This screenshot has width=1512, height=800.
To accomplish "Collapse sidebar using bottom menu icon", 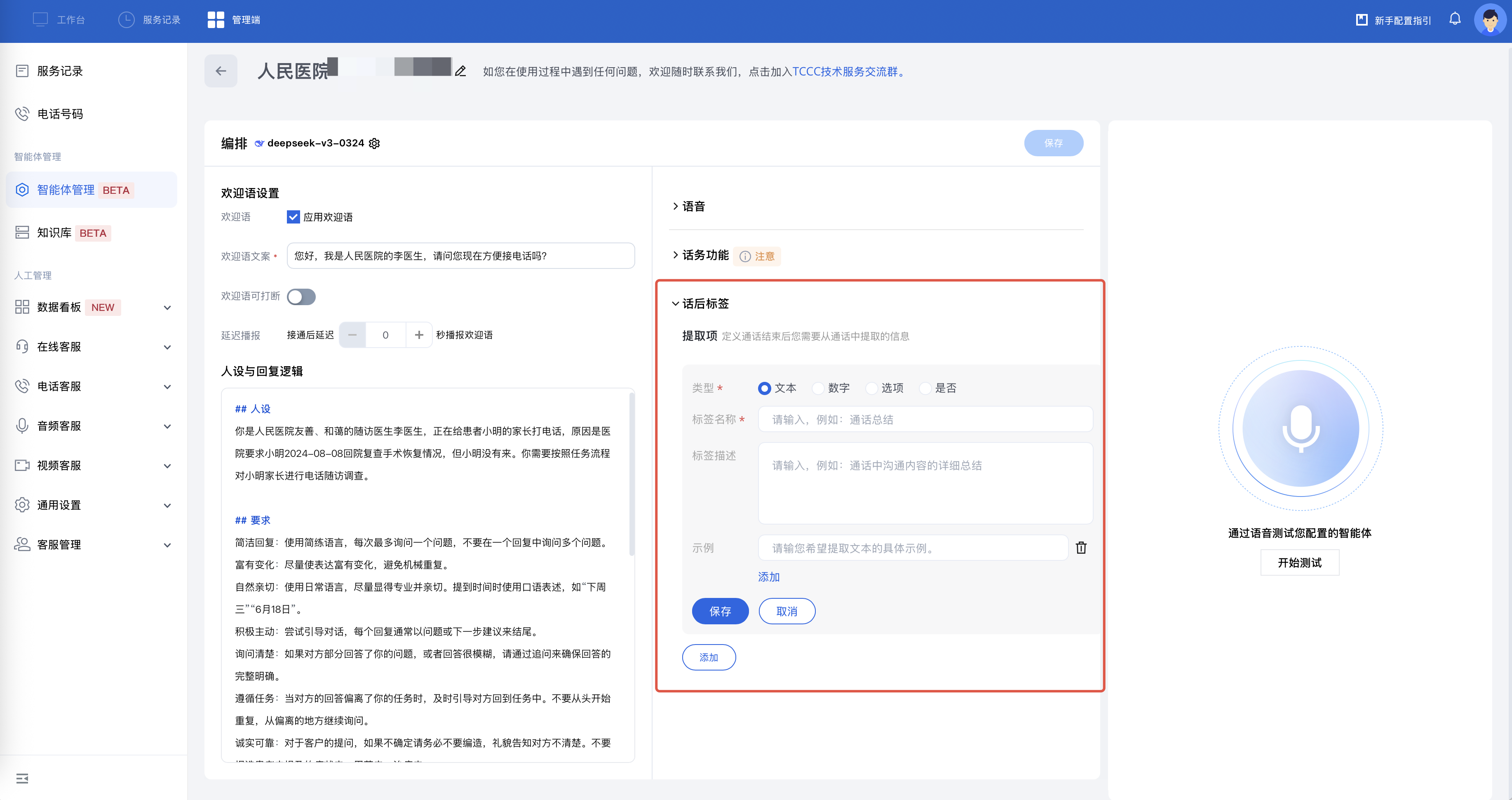I will (x=22, y=778).
